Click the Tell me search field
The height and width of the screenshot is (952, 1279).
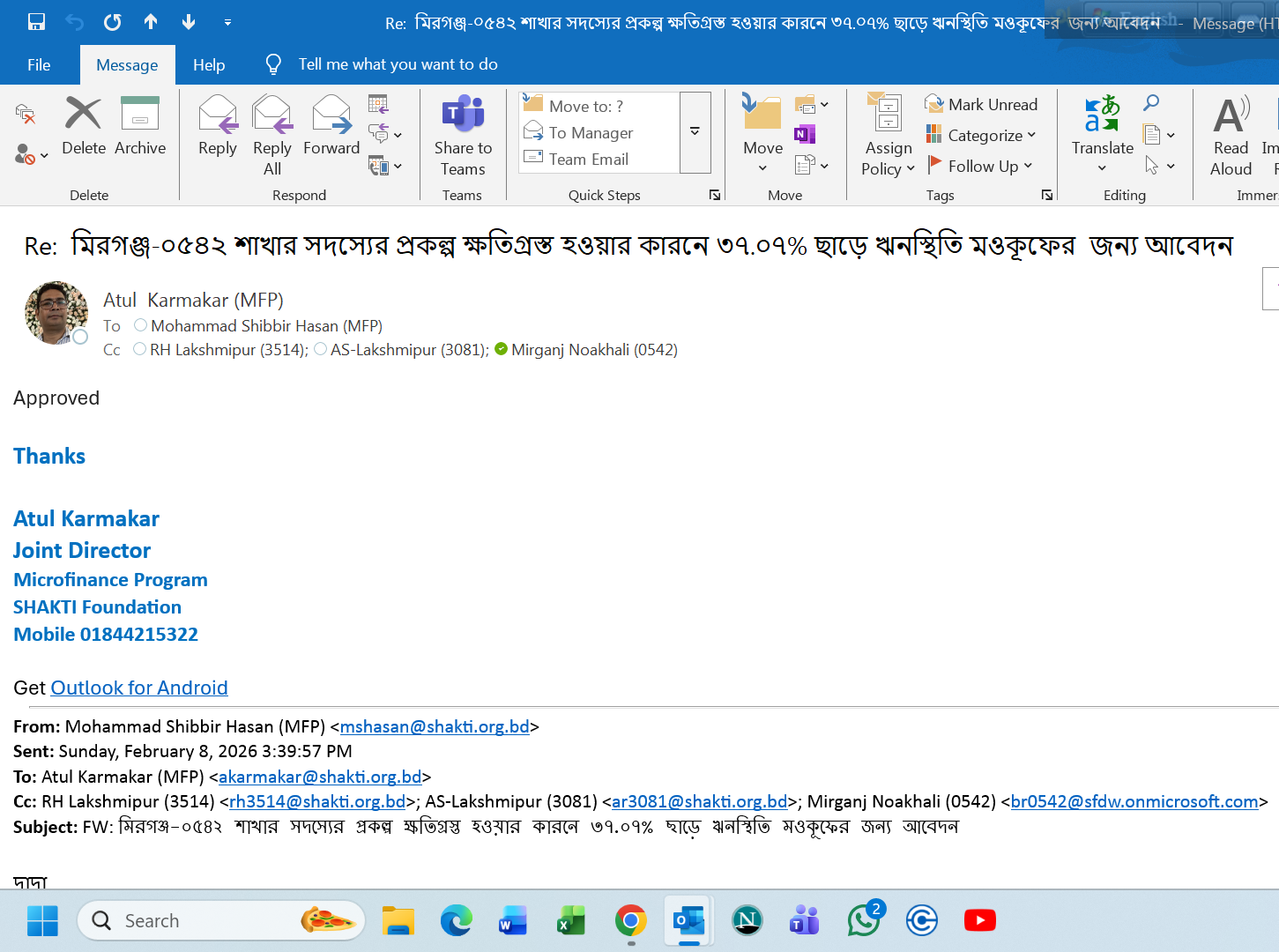(x=398, y=64)
